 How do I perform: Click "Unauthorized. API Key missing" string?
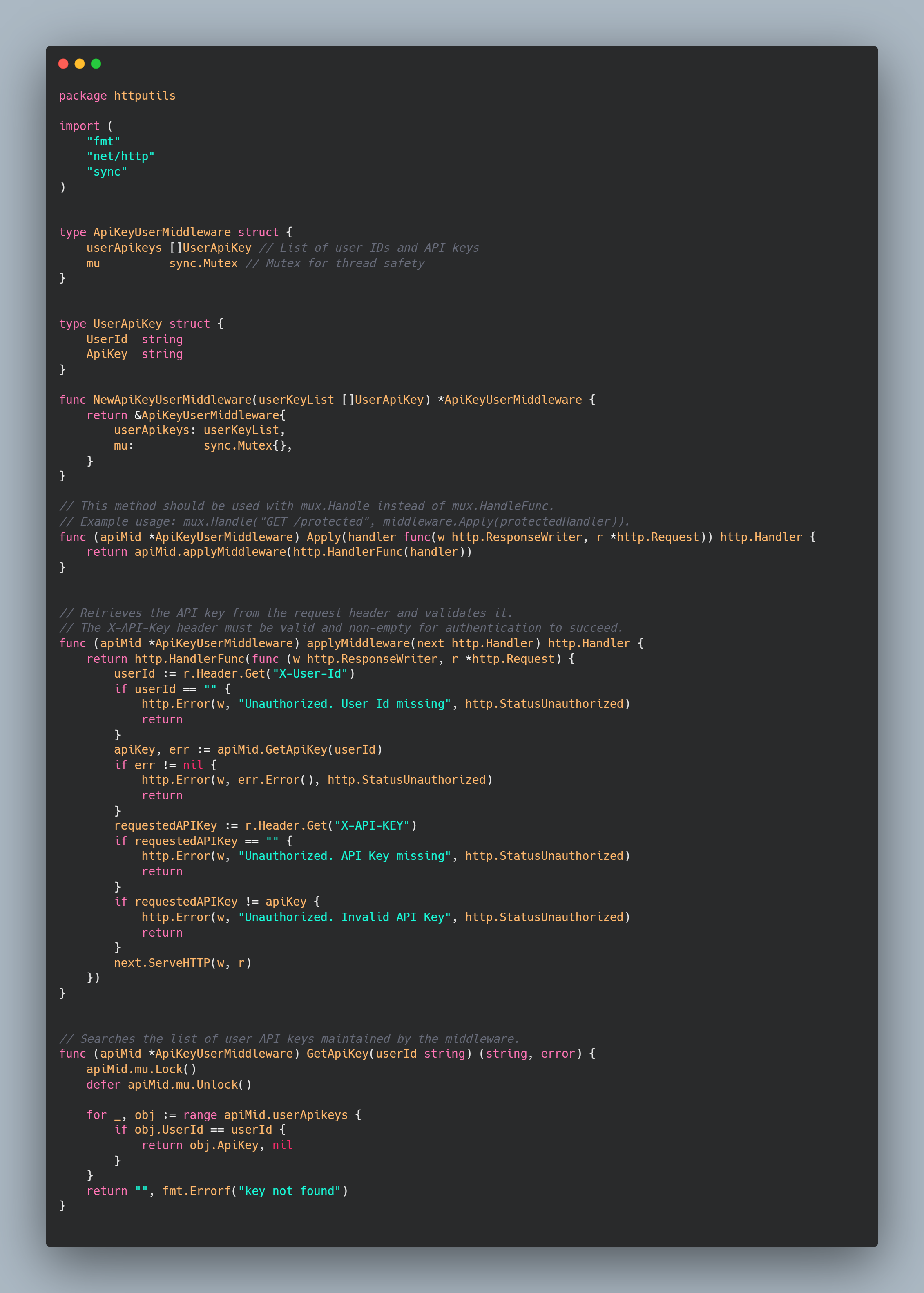[344, 855]
